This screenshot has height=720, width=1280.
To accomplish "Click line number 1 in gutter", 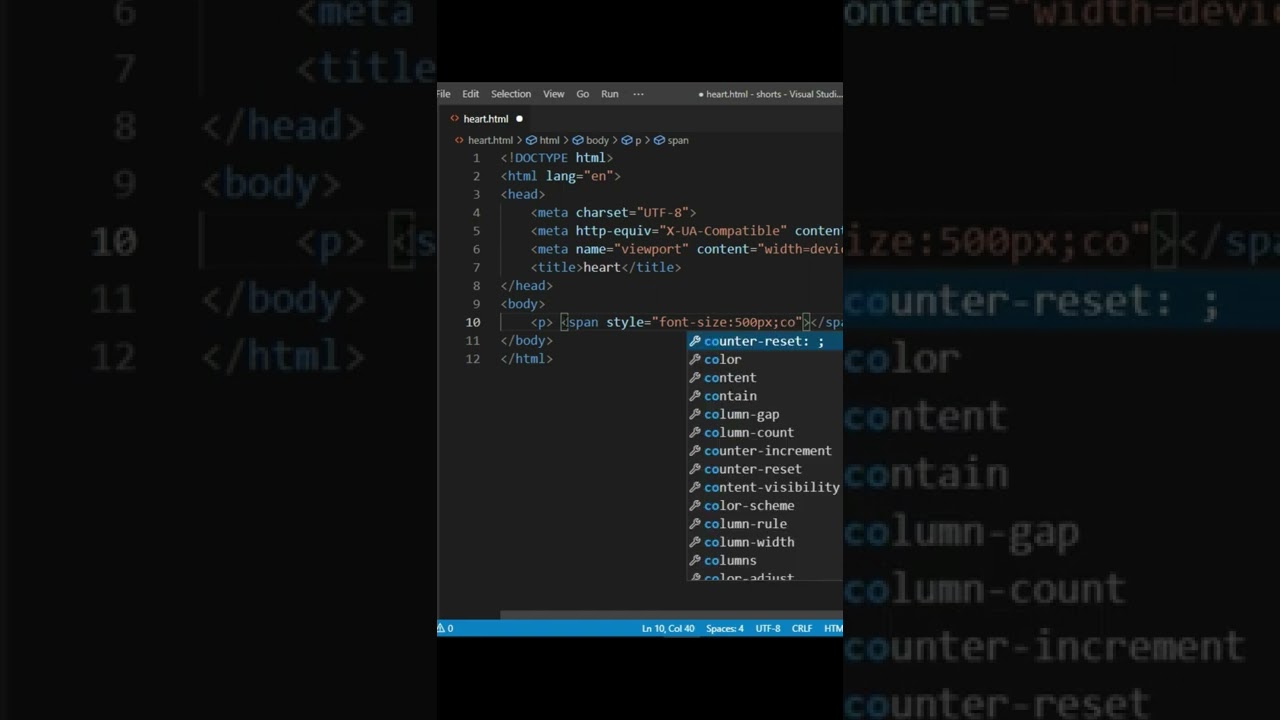I will (477, 158).
